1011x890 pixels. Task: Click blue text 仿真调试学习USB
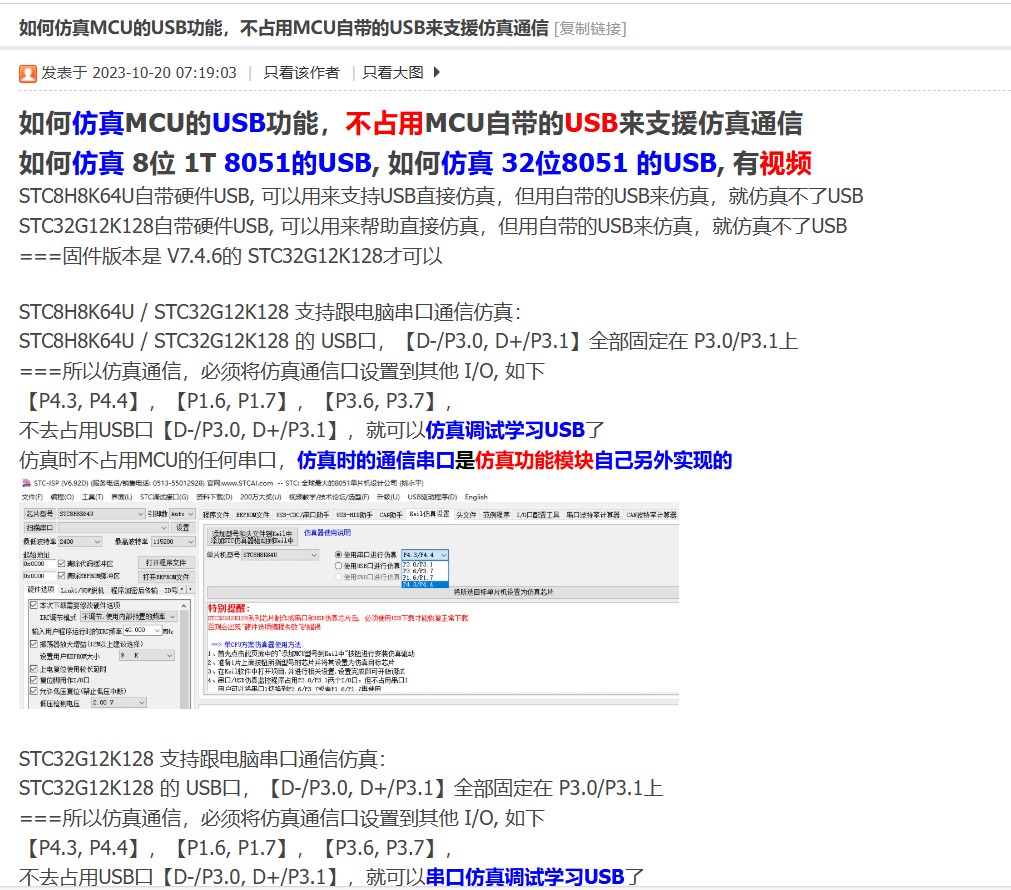[505, 430]
